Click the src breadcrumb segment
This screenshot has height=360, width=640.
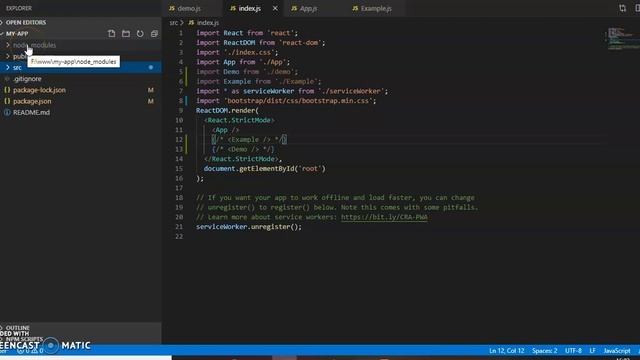click(x=173, y=23)
